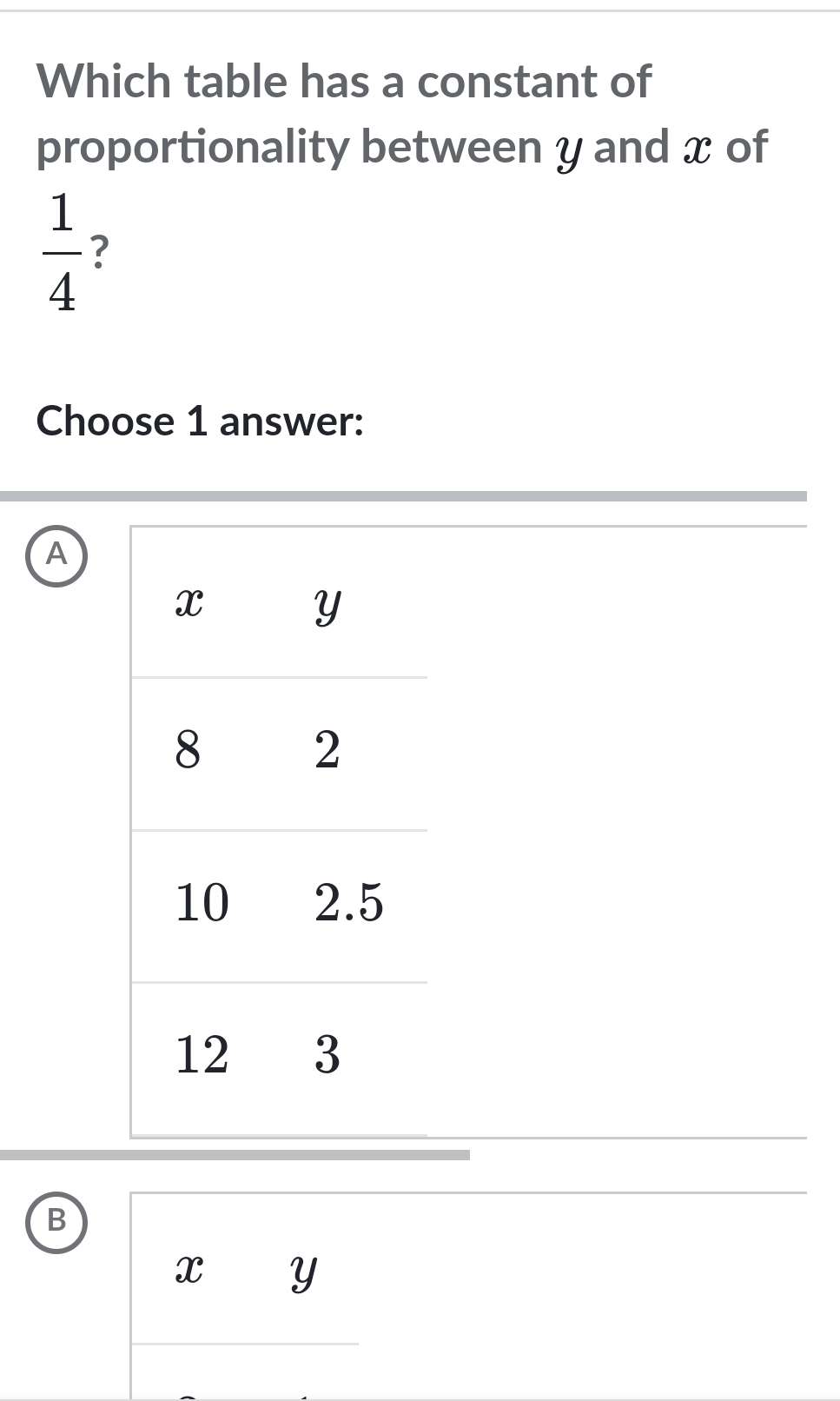Click the cell containing 2.5 in table A

pos(348,902)
